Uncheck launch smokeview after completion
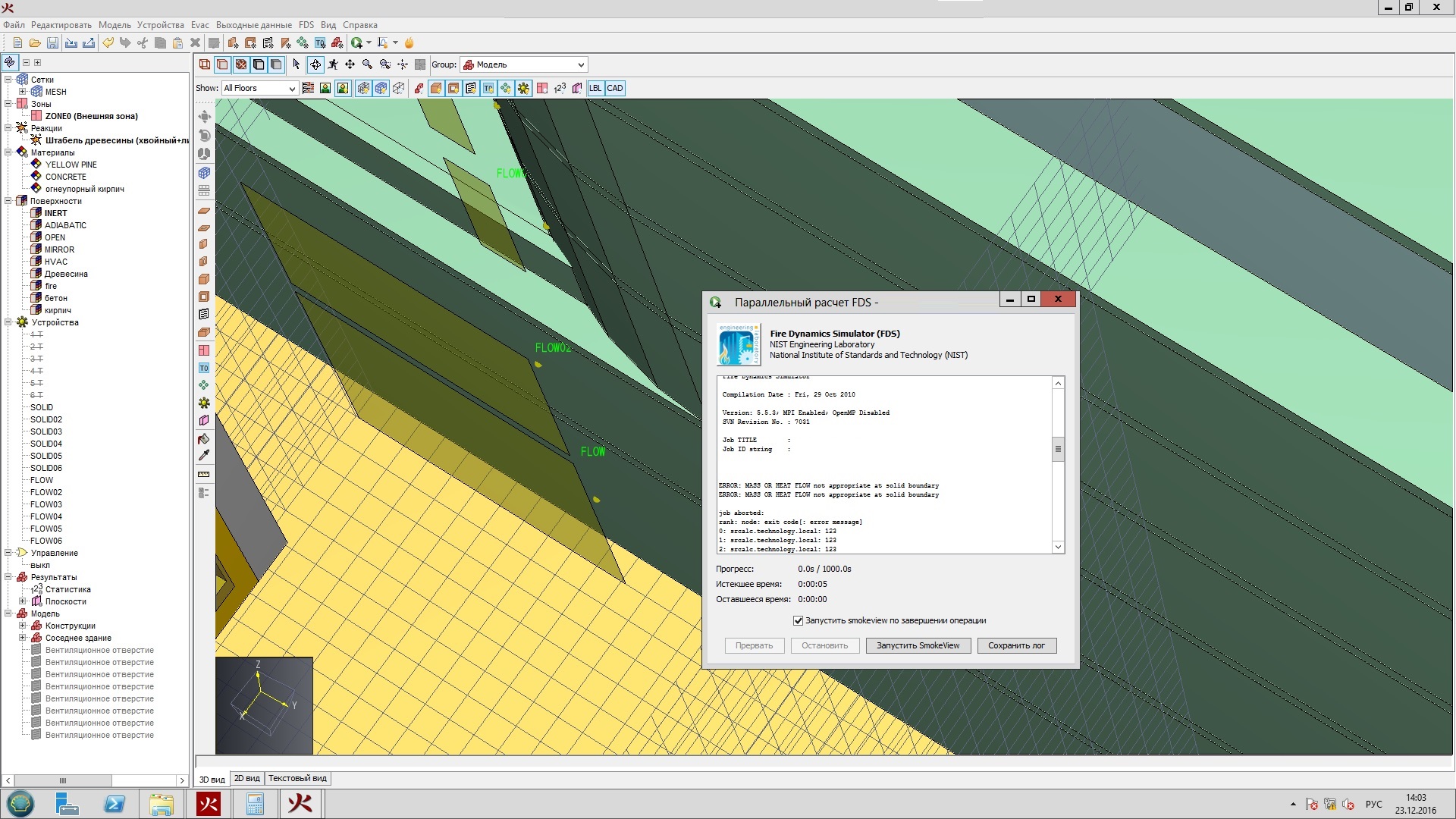 point(798,620)
